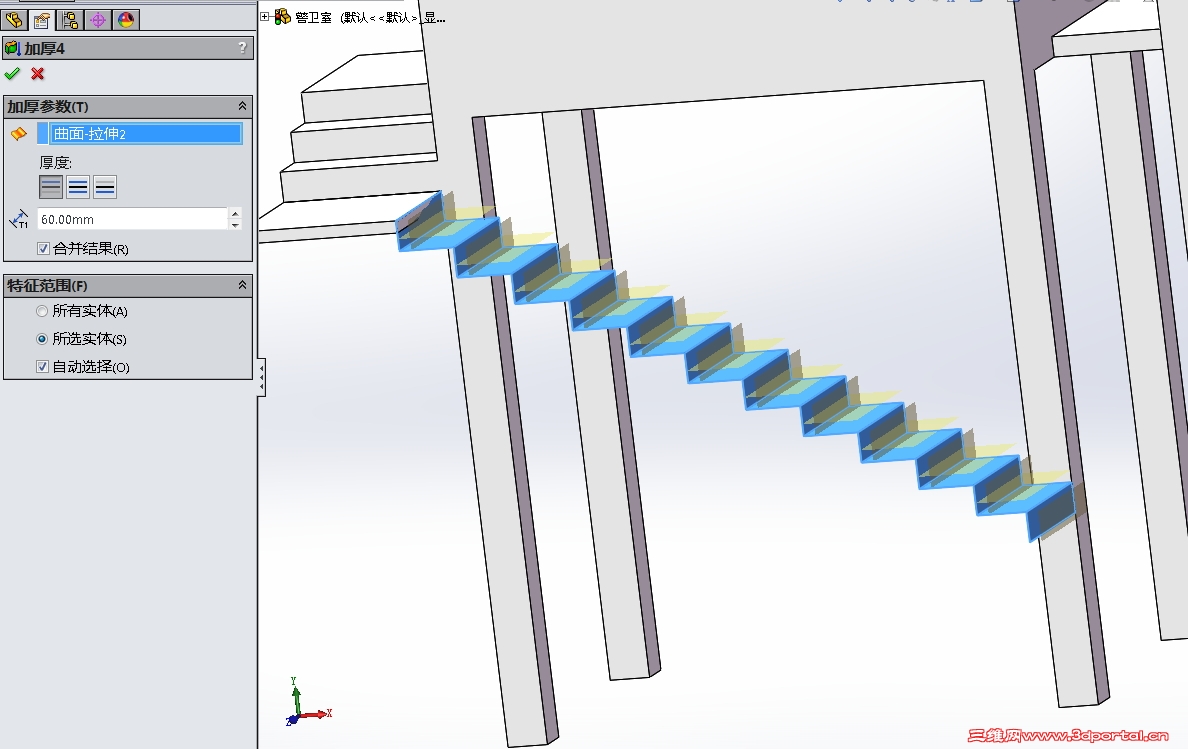Screen dimensions: 1188x749
Task: Toggle the 自动选择(O) checkbox
Action: 42,367
